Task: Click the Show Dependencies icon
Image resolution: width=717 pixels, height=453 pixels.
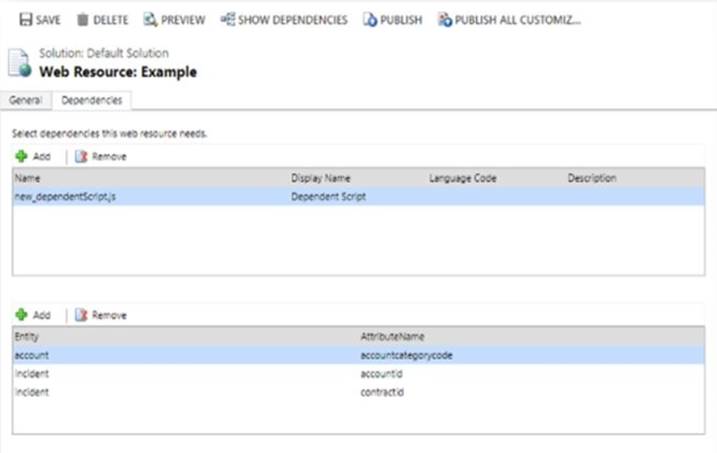Action: coord(228,20)
